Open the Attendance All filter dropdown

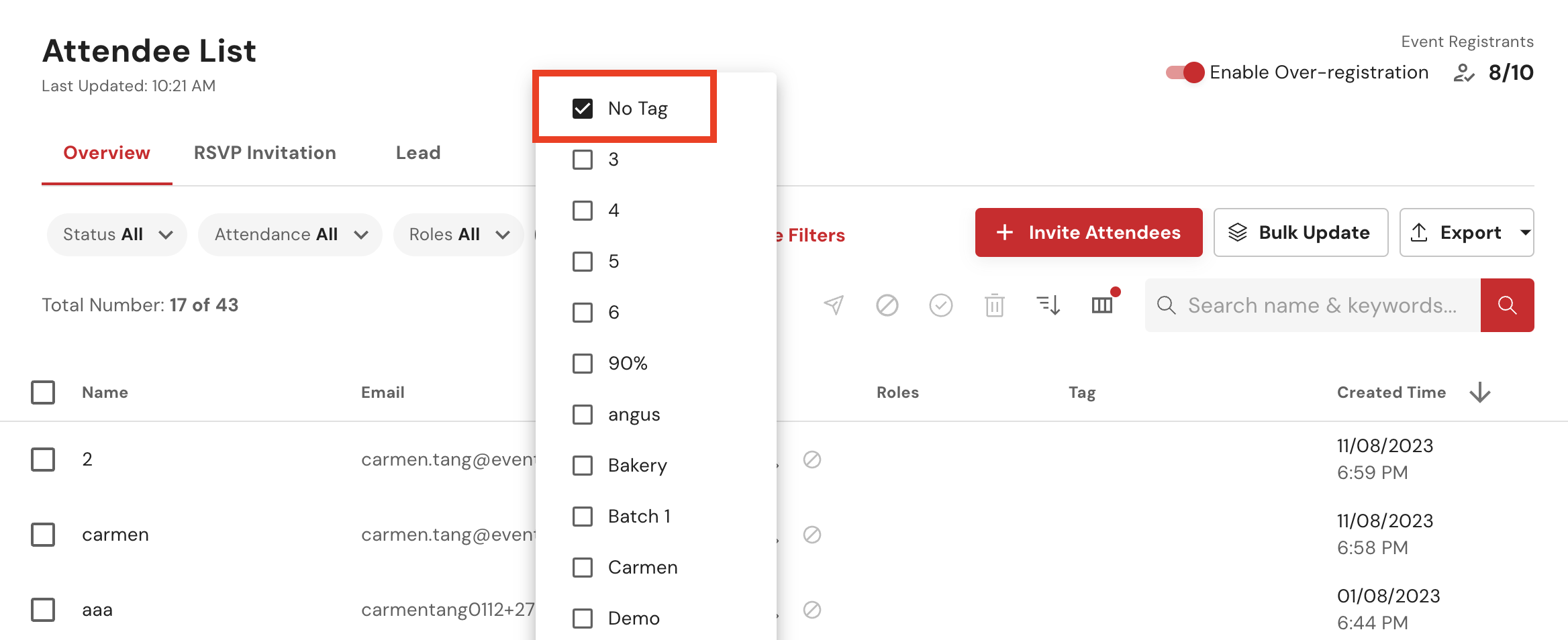click(x=290, y=235)
